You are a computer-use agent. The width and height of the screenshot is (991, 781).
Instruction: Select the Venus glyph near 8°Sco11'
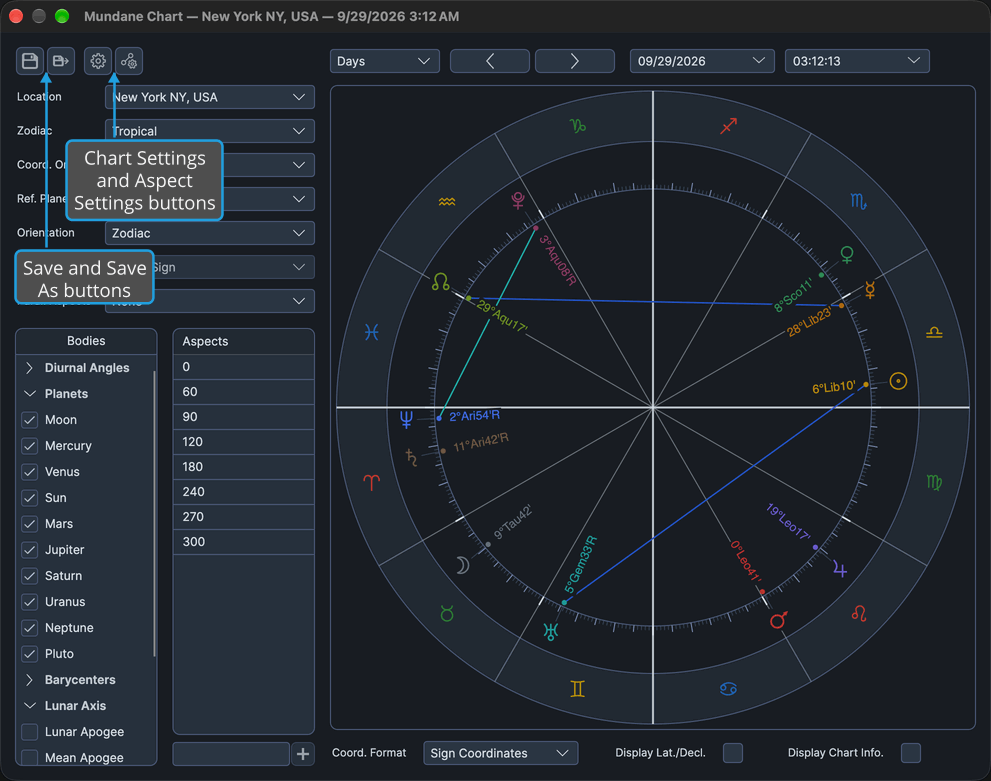[x=847, y=255]
